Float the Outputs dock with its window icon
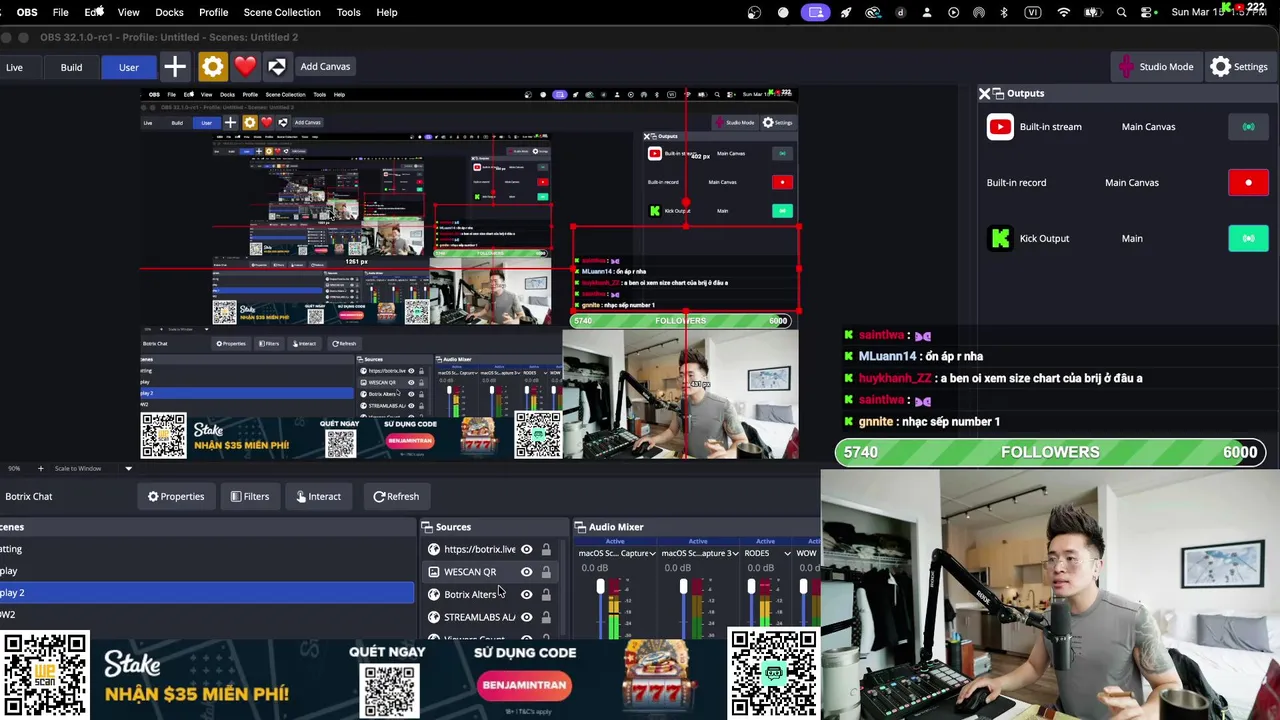 [x=998, y=93]
